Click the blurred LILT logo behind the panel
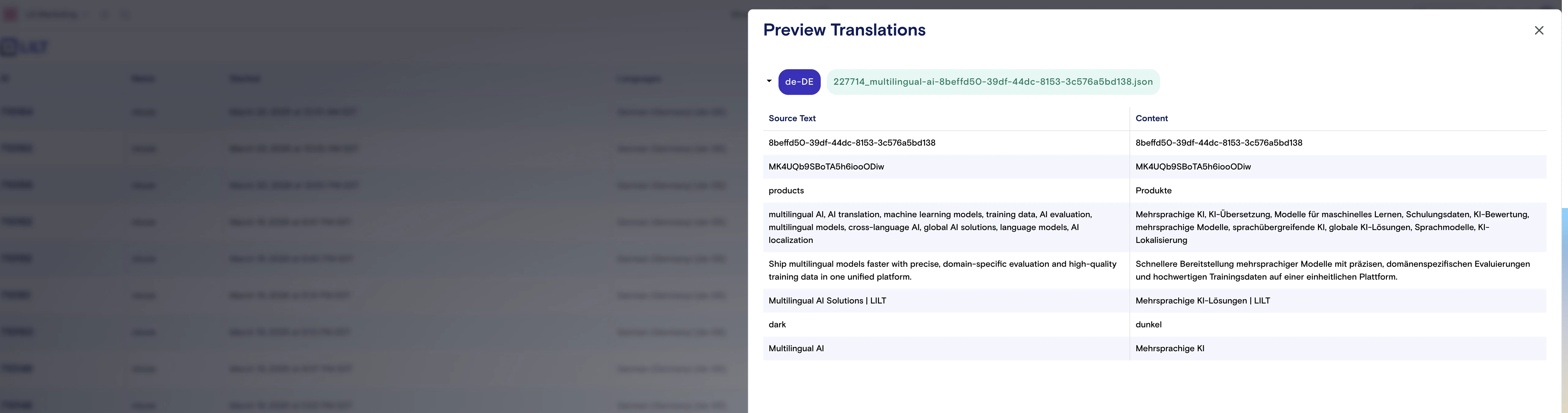1568x413 pixels. click(x=24, y=47)
